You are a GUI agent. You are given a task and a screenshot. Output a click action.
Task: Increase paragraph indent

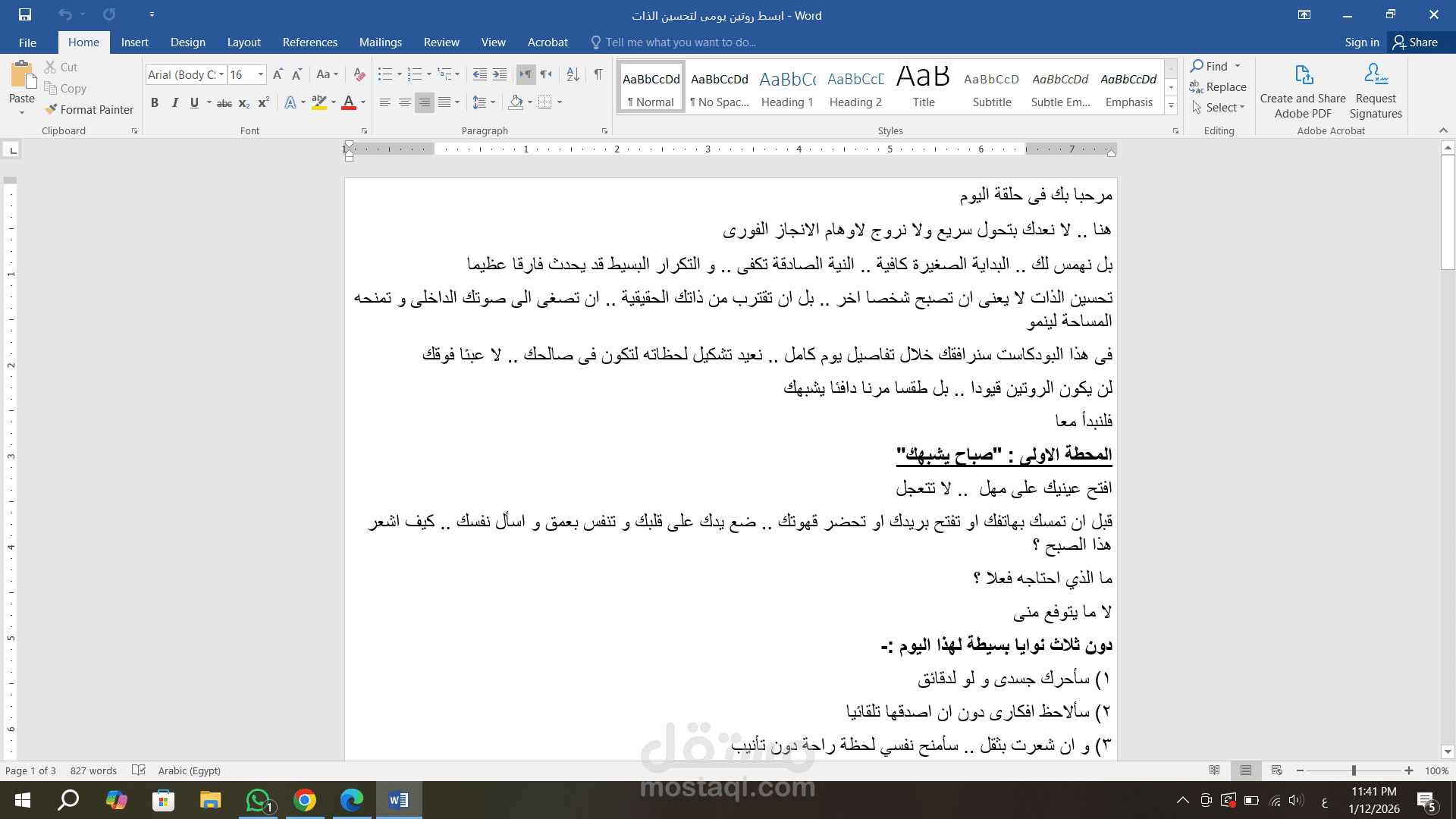click(x=500, y=74)
